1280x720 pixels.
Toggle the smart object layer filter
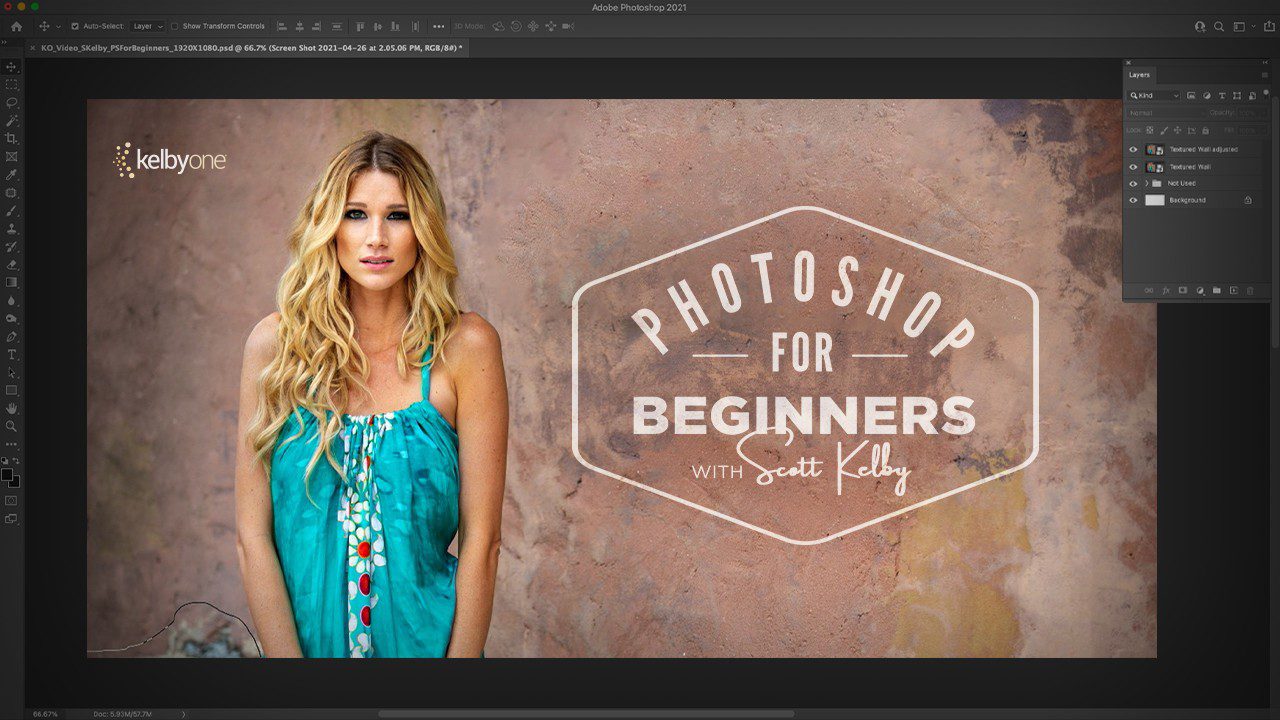1252,95
